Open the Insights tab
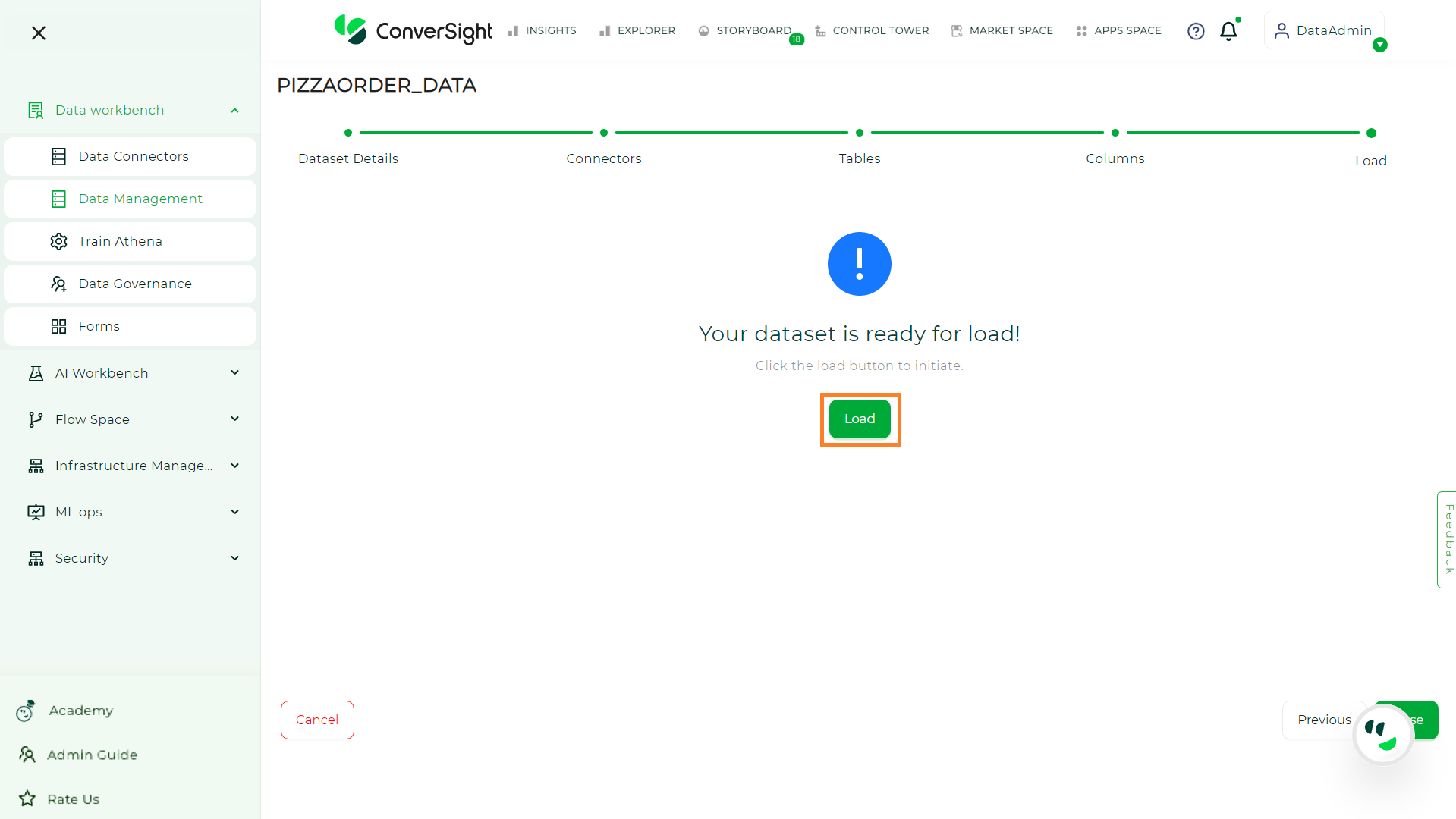 coord(542,30)
